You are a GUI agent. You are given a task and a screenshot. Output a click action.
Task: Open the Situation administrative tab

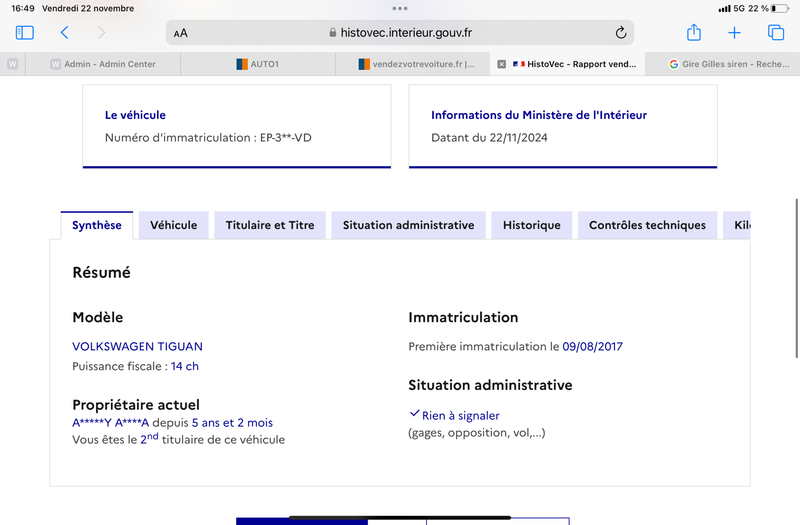408,225
